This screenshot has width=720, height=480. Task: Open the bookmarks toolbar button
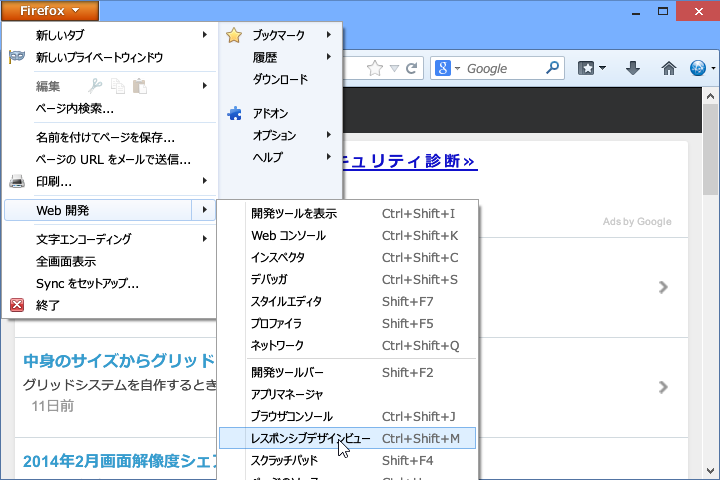pos(586,68)
